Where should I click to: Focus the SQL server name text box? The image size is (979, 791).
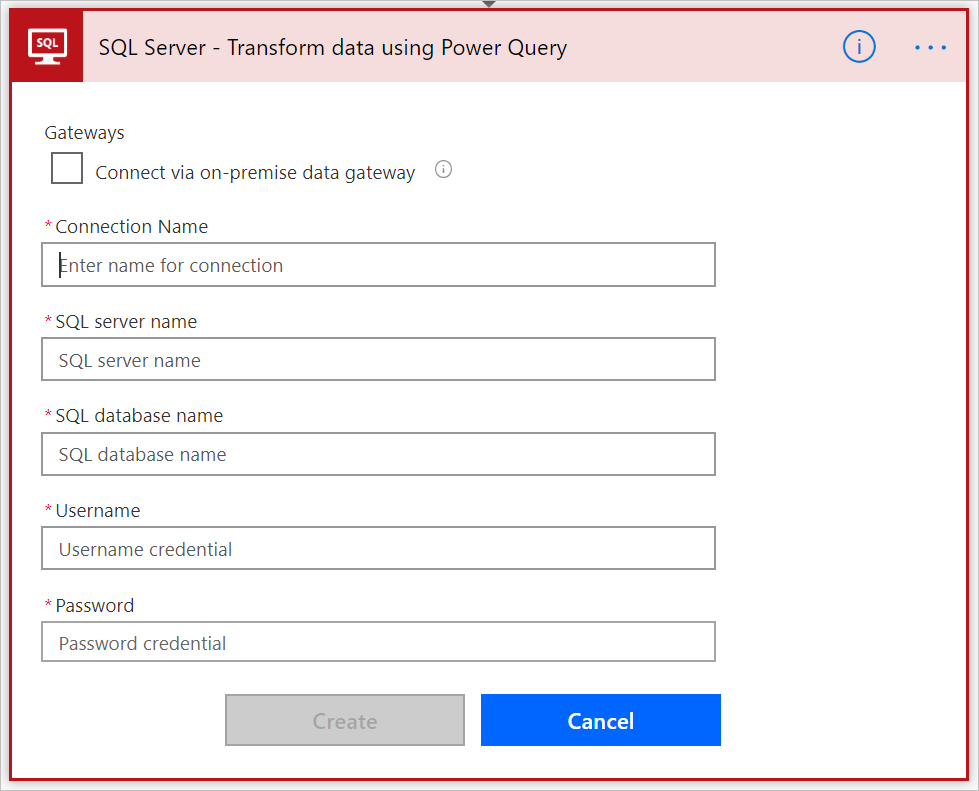(378, 360)
